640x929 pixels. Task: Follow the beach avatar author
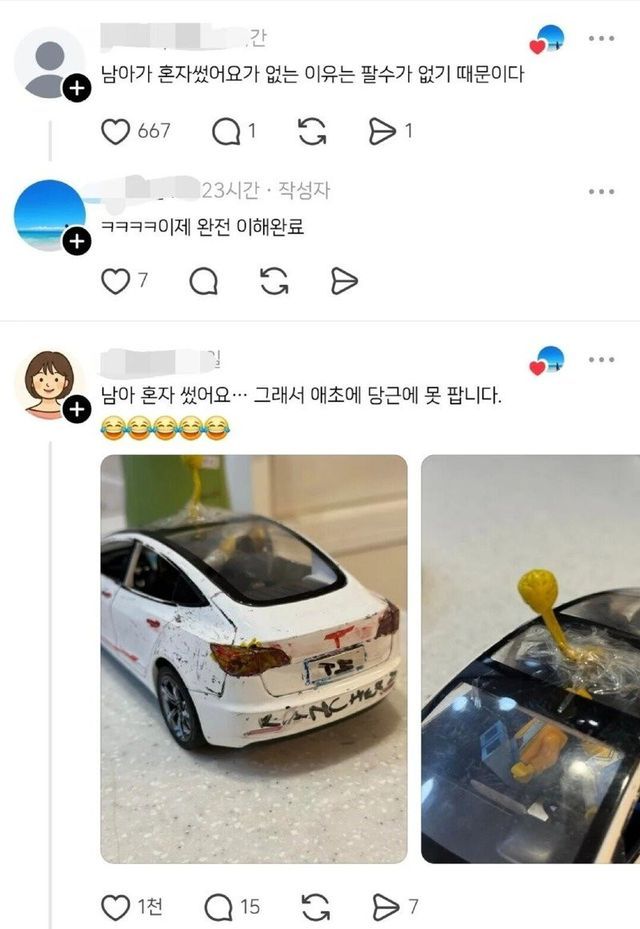click(77, 242)
